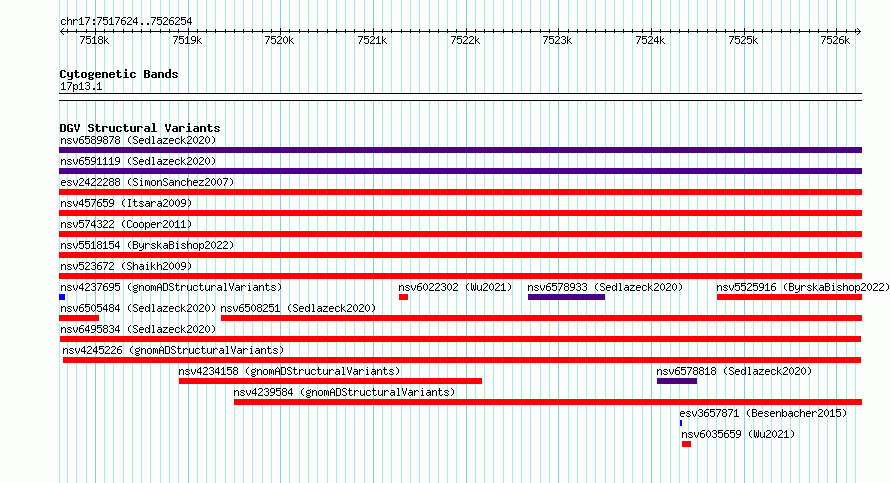
Task: Click the 7522k ruler position
Action: (x=465, y=40)
